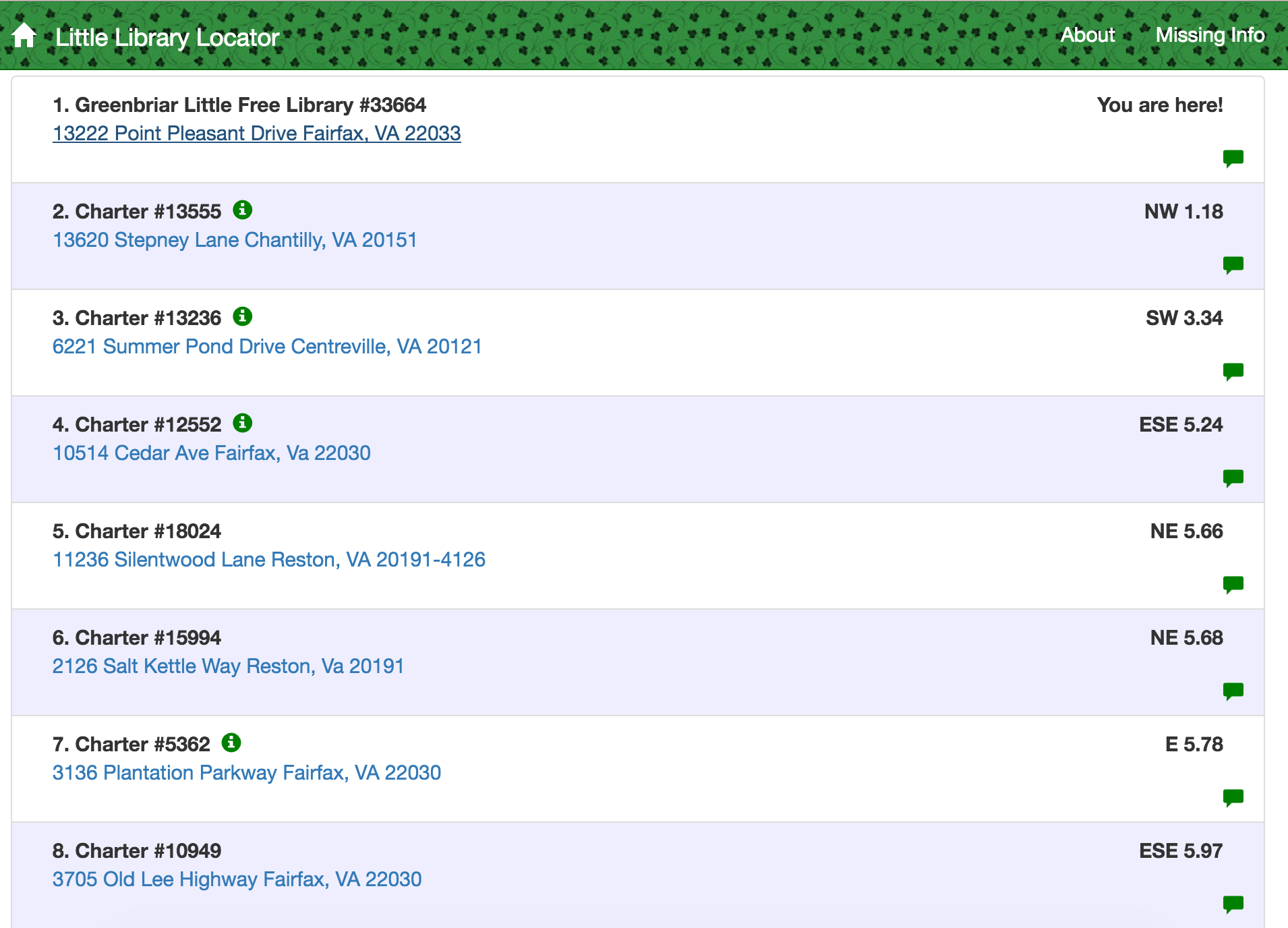This screenshot has width=1288, height=928.
Task: Show info icon next to Charter #12552
Action: tap(243, 423)
